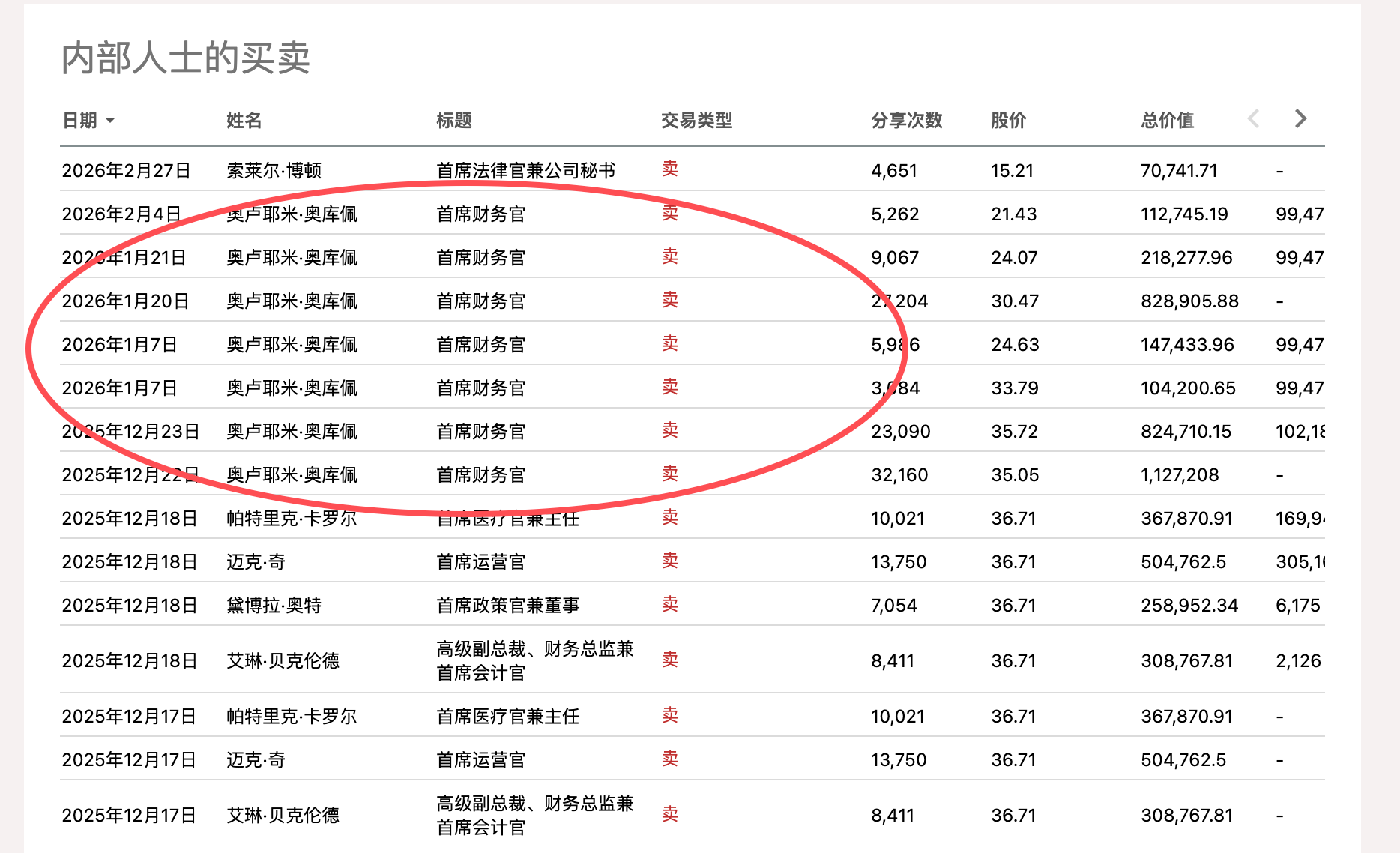
Task: Click the next page right chevron arrow
Action: pos(1300,118)
